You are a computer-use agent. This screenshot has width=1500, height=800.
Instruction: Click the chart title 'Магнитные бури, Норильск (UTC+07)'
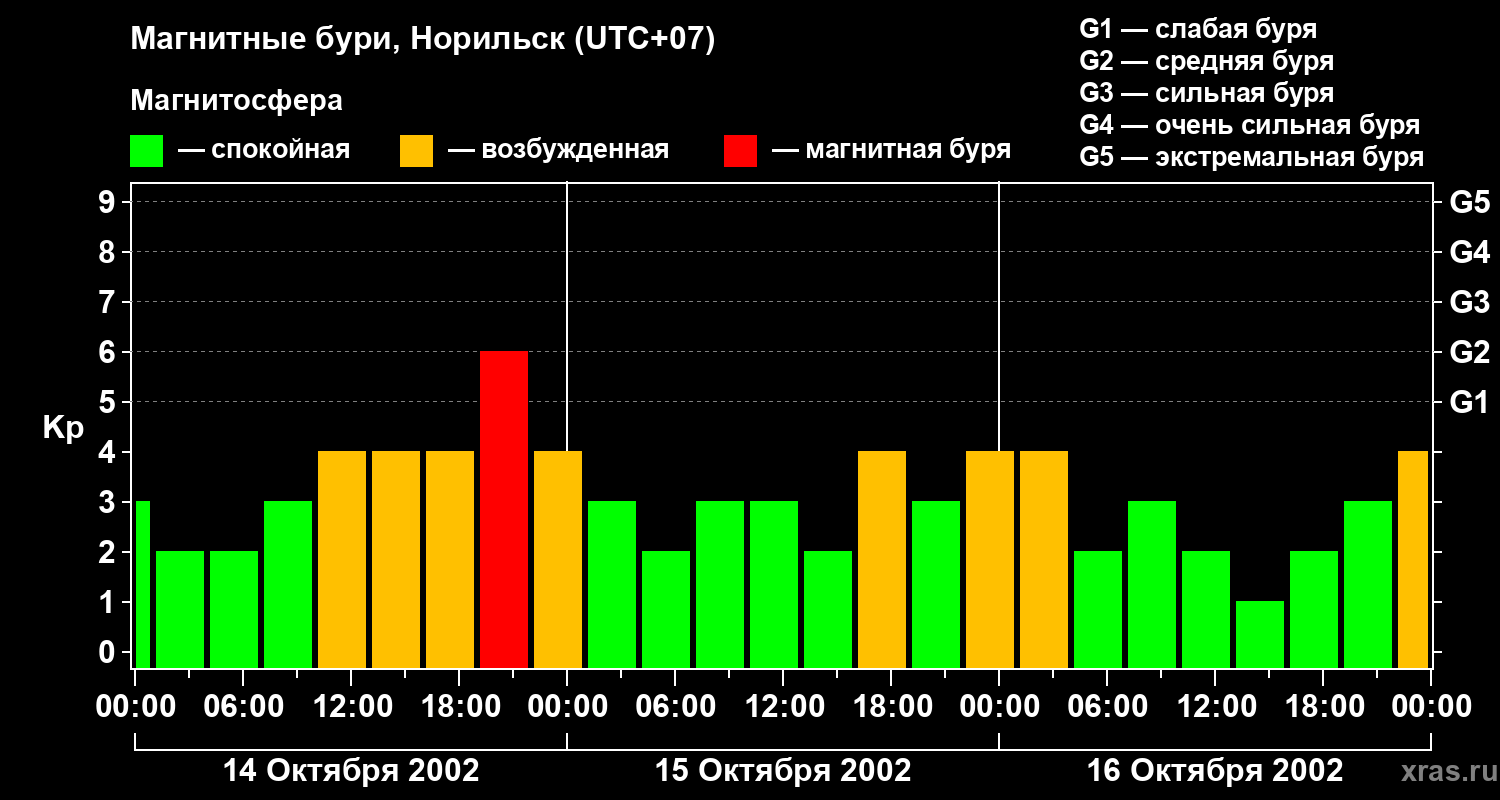pos(423,40)
